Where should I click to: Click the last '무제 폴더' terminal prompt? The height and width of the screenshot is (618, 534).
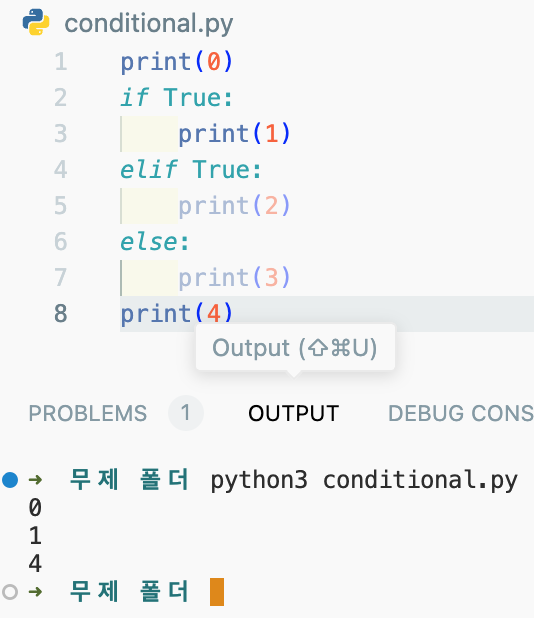pos(129,592)
